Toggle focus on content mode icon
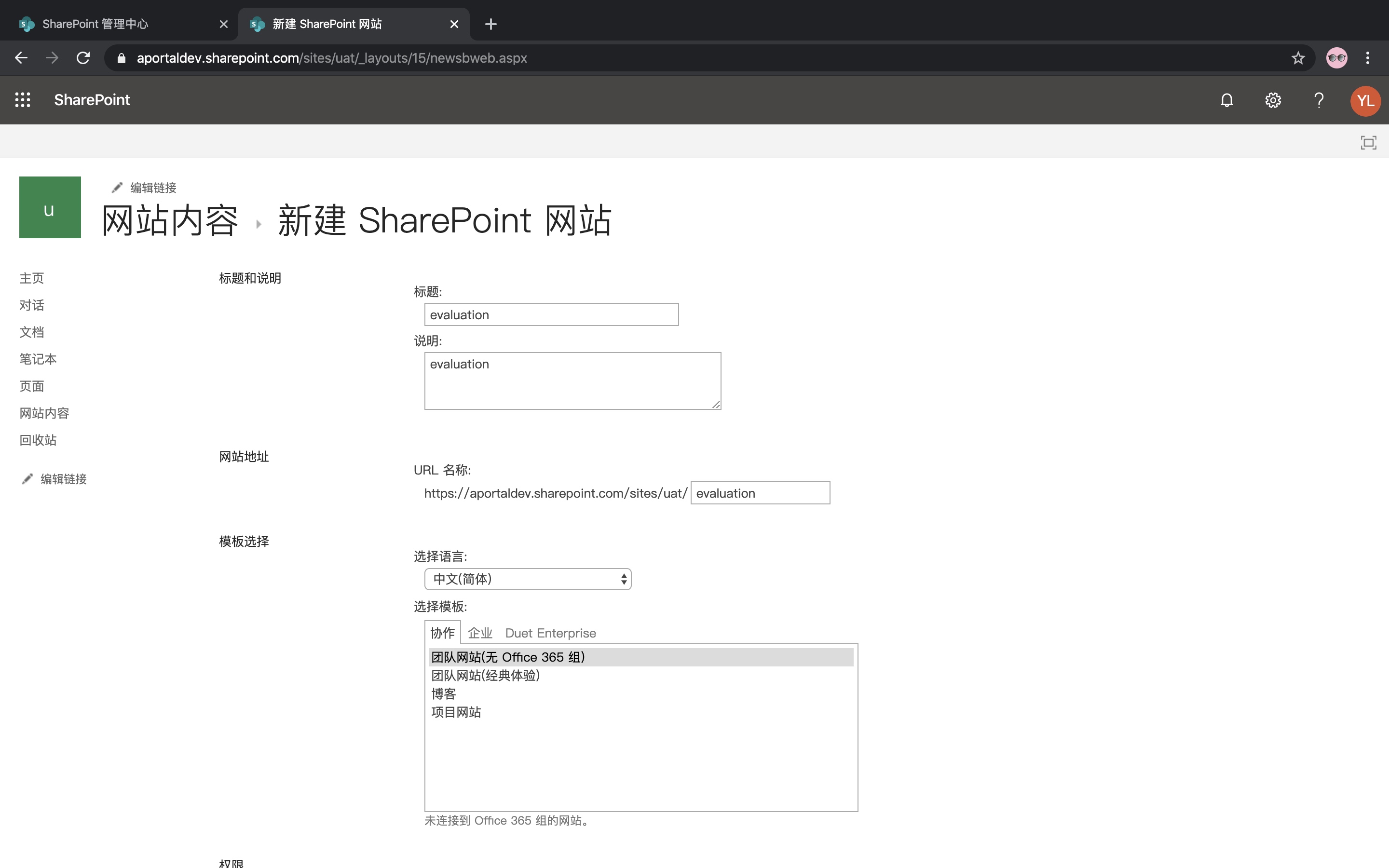 [1368, 142]
